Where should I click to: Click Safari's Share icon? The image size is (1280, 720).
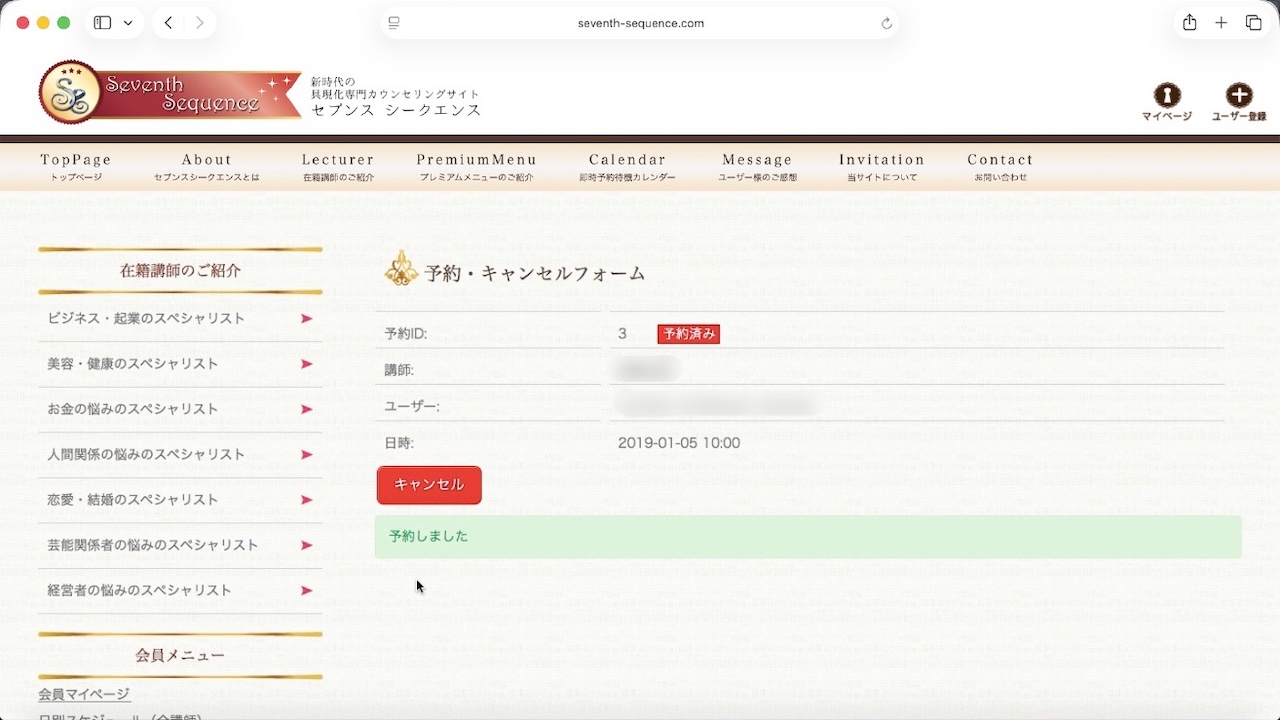click(x=1189, y=23)
